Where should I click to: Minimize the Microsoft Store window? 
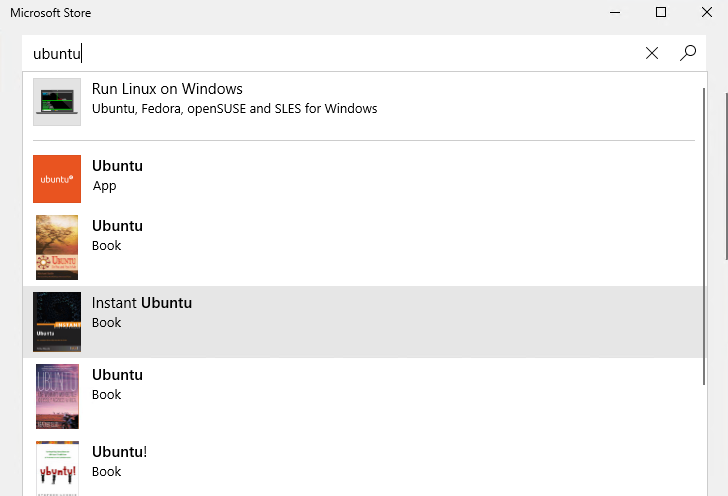[x=615, y=13]
